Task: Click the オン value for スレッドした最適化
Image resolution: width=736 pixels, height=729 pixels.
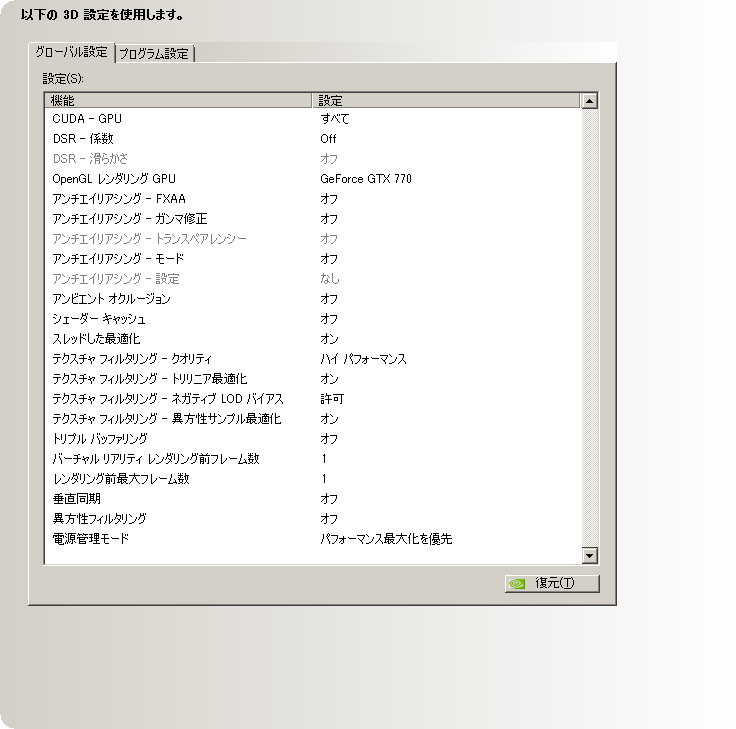Action: [329, 339]
